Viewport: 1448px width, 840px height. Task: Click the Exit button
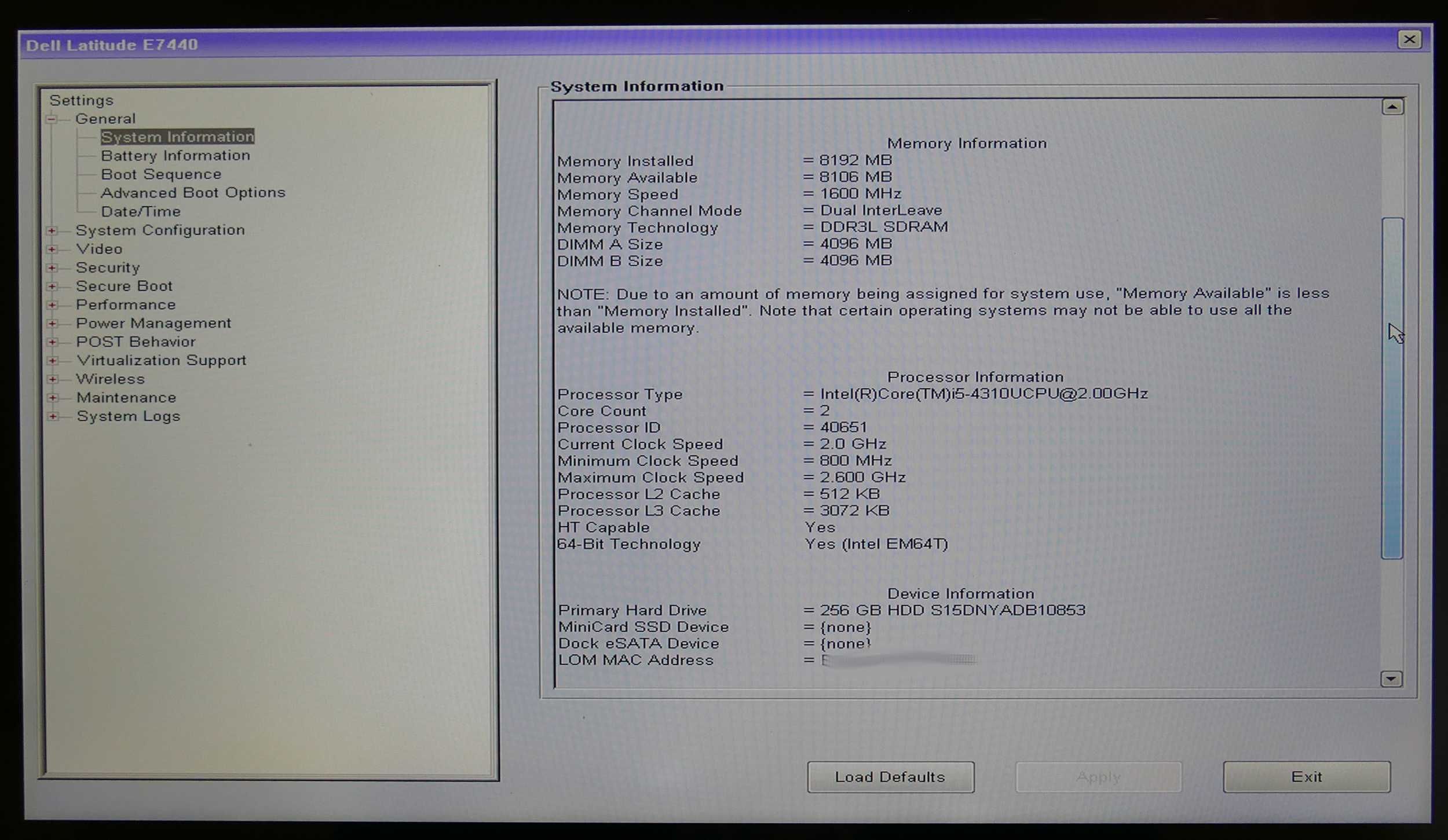1306,776
